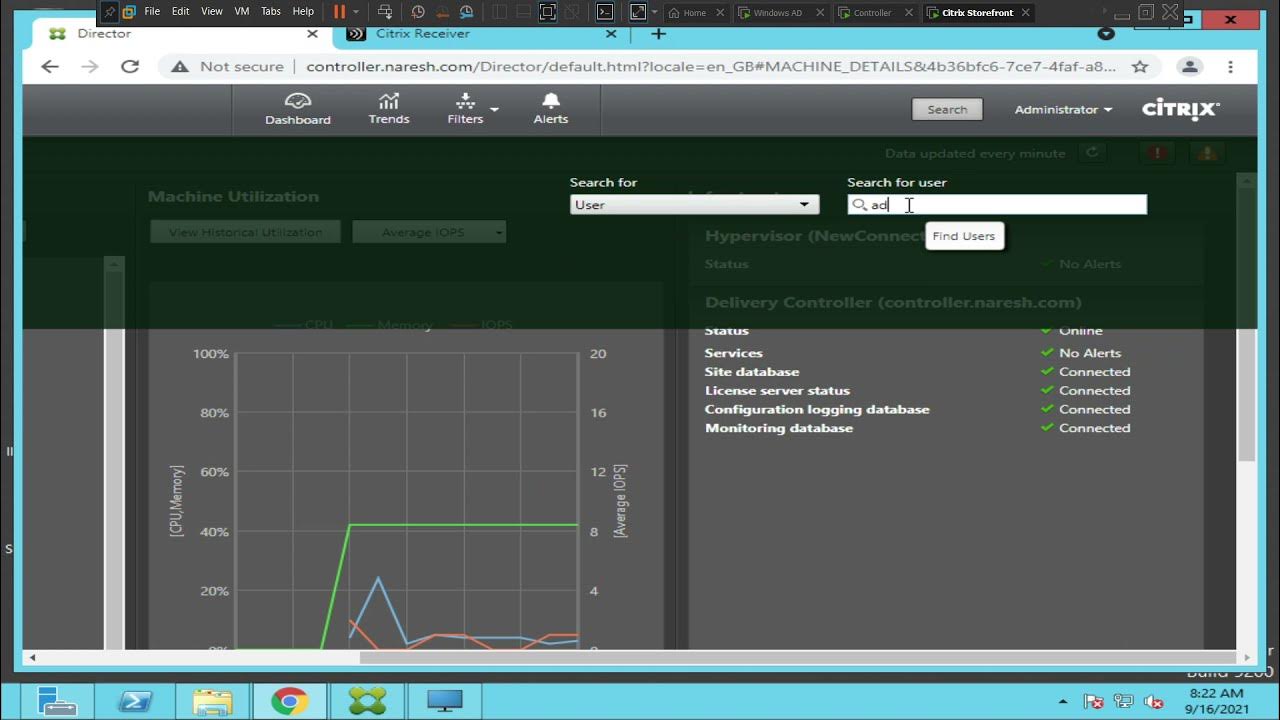Viewport: 1280px width, 720px height.
Task: Click the VMware take snapshot icon
Action: point(418,12)
